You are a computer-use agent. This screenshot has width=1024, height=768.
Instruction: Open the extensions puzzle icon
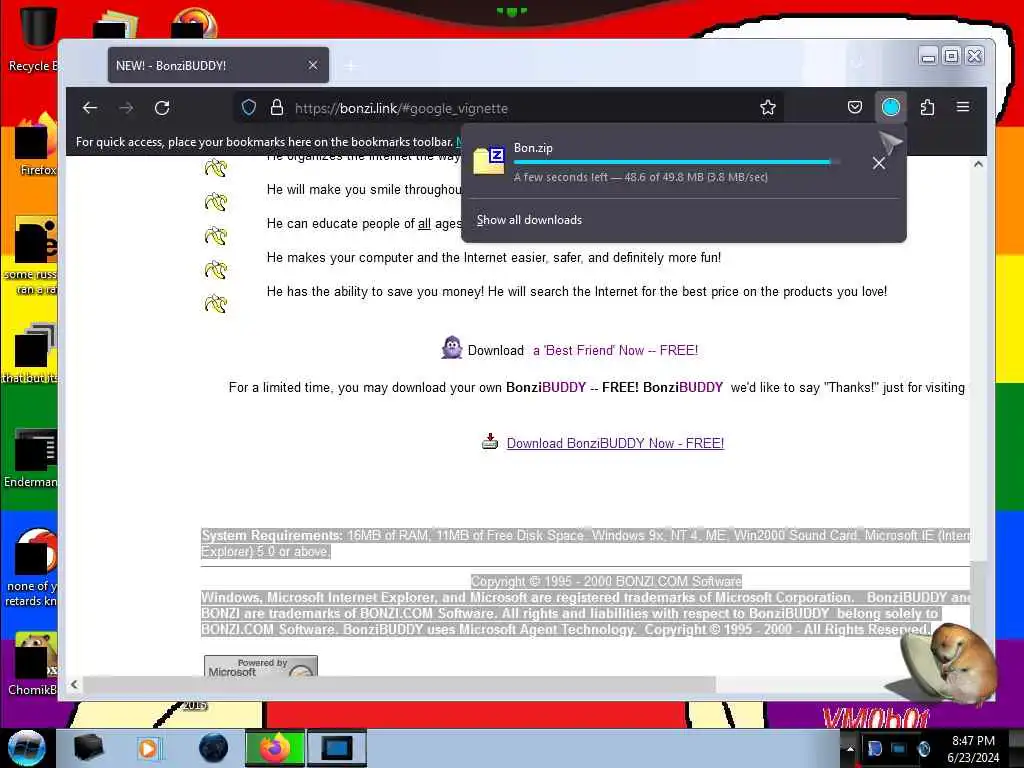(x=927, y=107)
